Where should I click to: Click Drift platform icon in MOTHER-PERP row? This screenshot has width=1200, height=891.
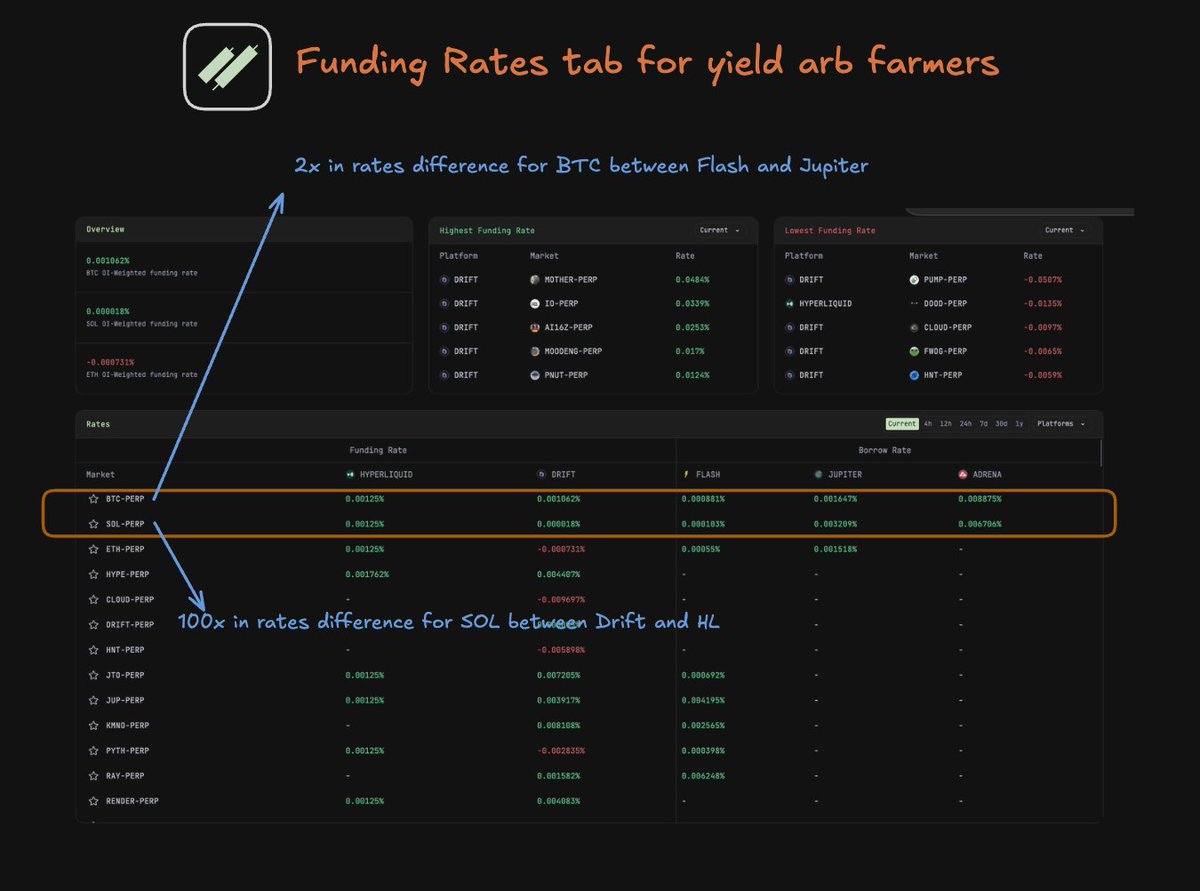[444, 280]
